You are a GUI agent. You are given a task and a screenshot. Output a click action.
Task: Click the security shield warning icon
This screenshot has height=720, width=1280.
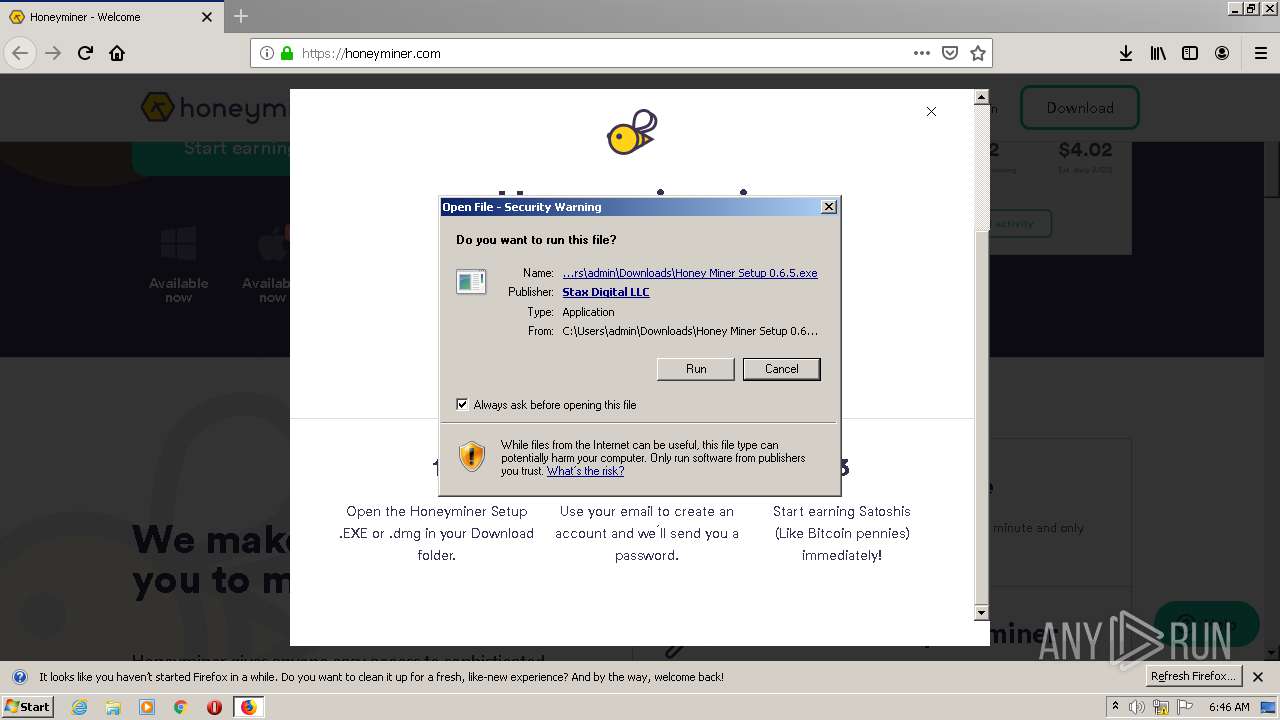[472, 457]
